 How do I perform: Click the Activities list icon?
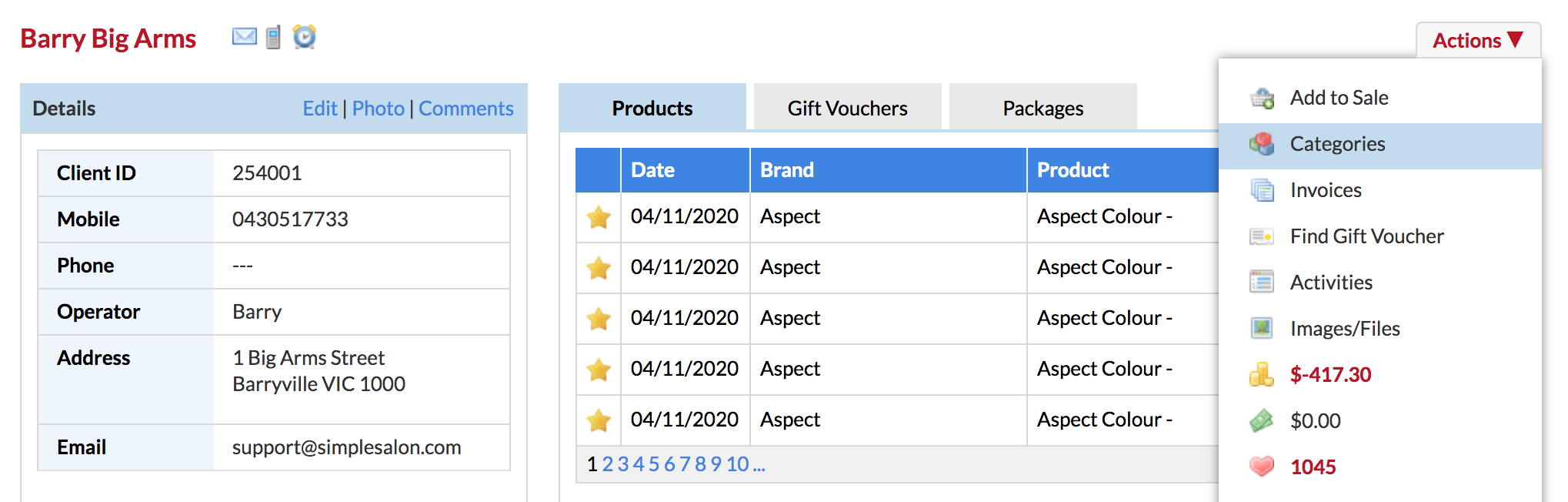point(1262,283)
